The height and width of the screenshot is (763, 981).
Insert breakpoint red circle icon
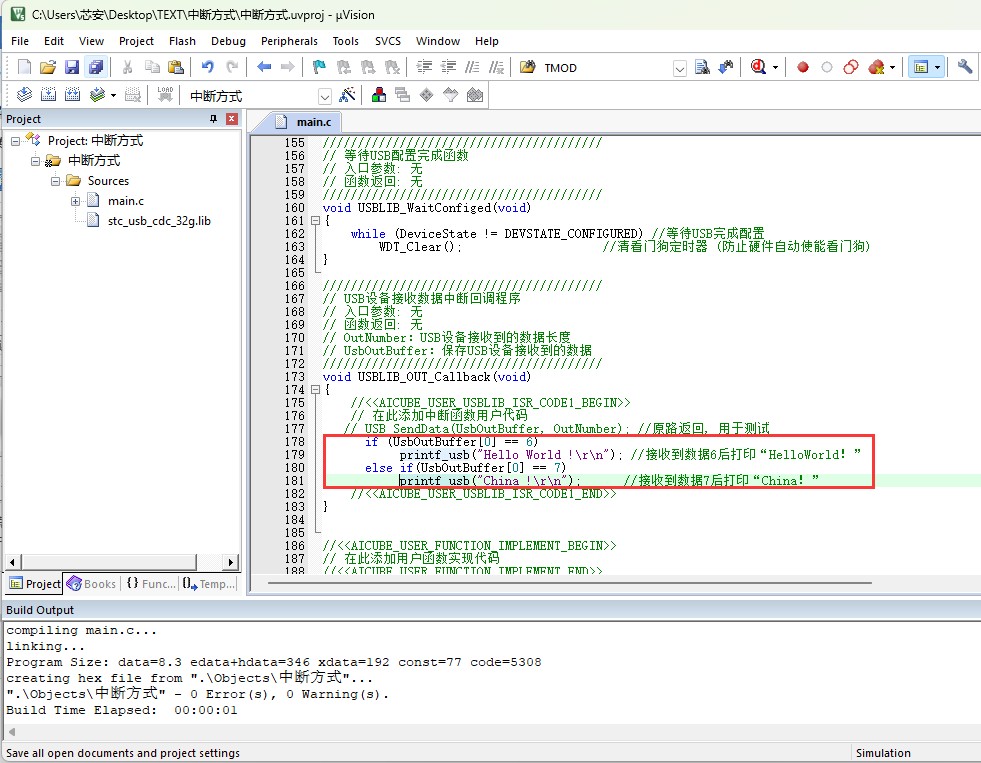pyautogui.click(x=803, y=67)
